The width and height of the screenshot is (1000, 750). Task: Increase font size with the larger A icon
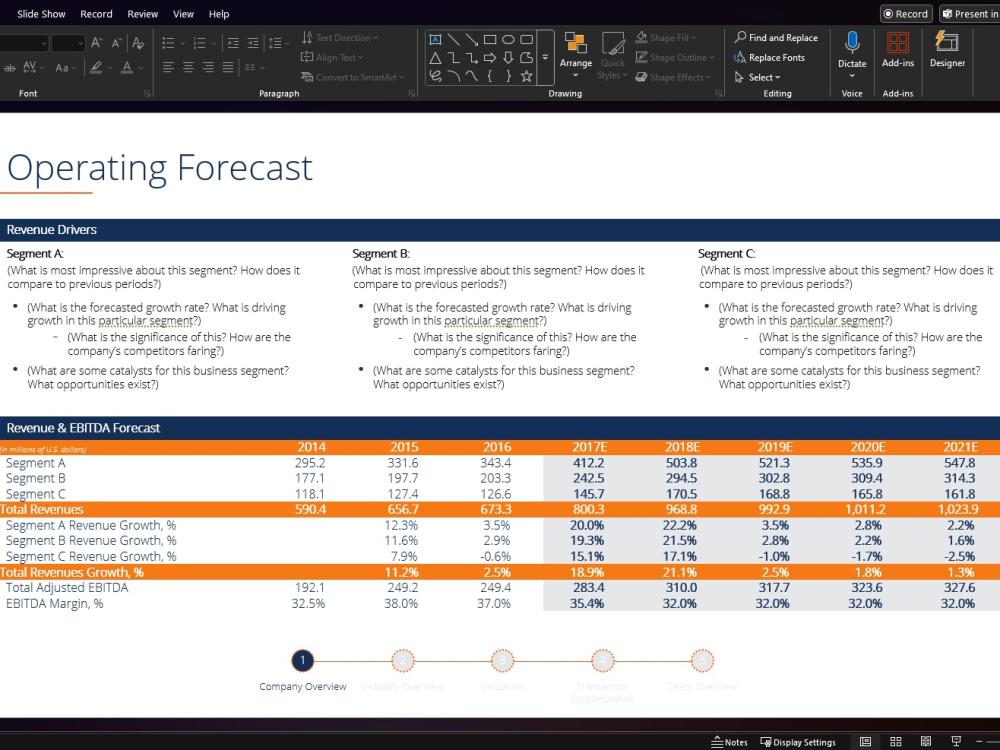(x=96, y=43)
